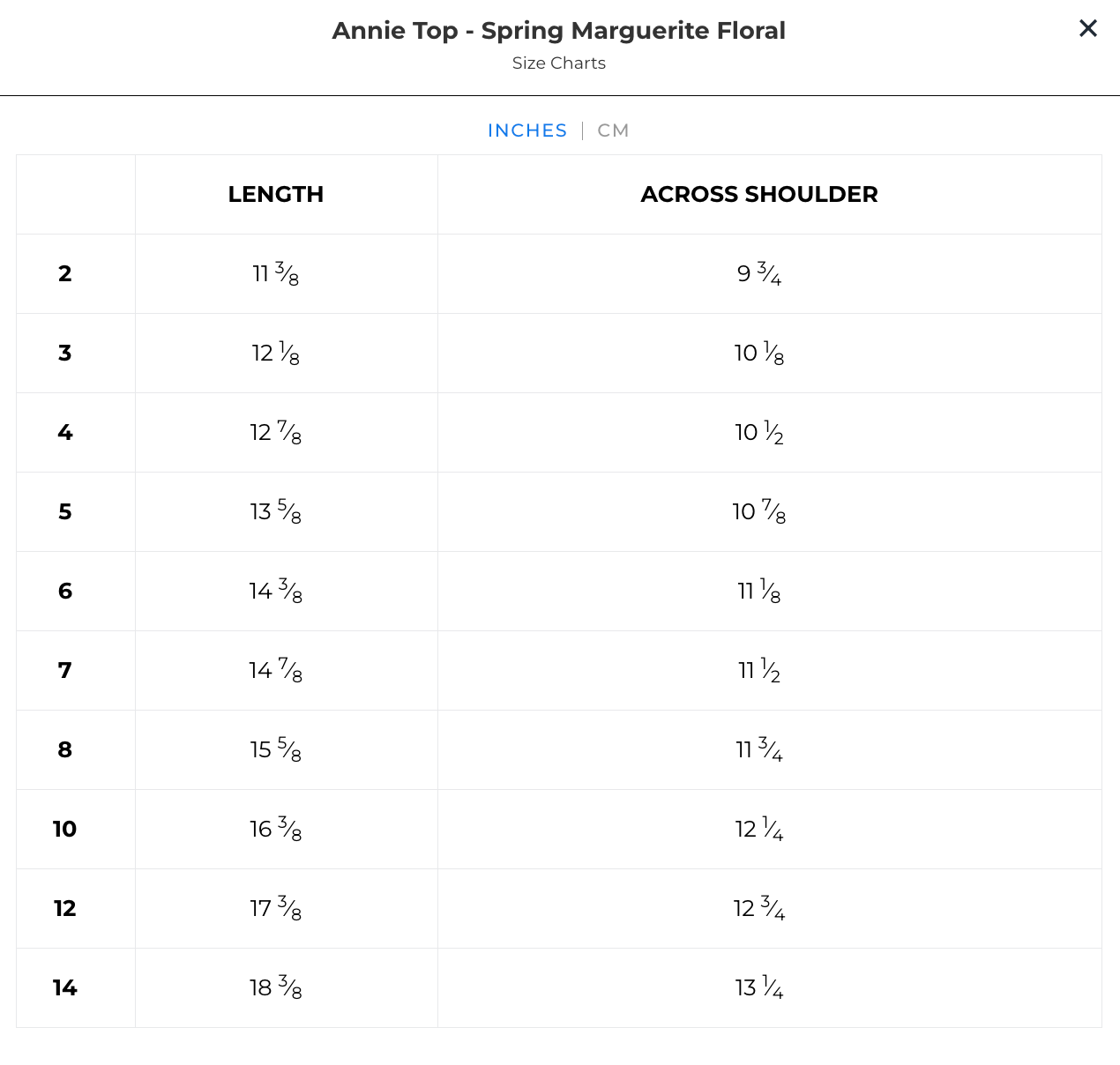Click the Annie Top title text

pos(558,31)
